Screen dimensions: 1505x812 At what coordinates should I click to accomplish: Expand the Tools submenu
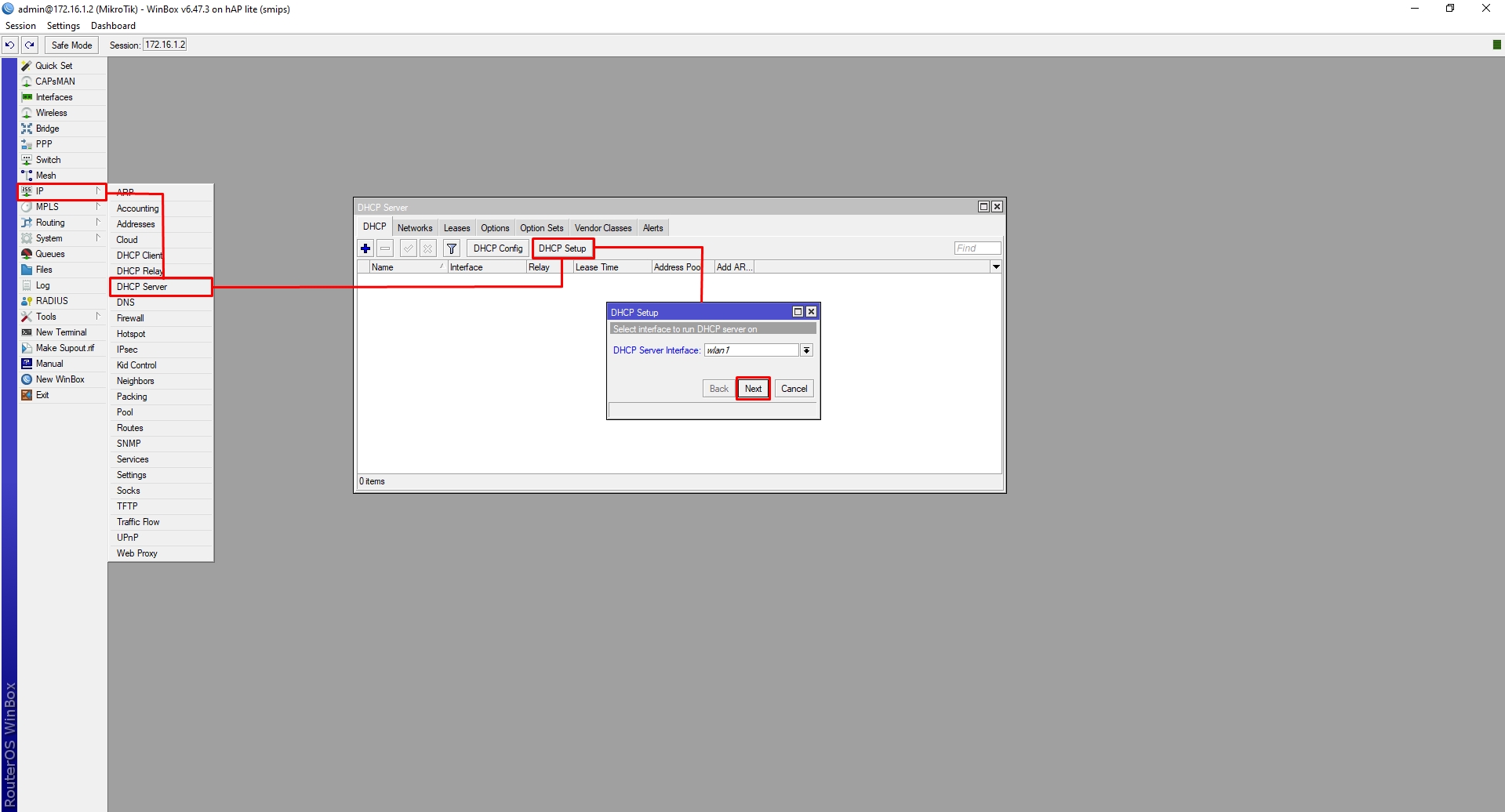[x=62, y=317]
